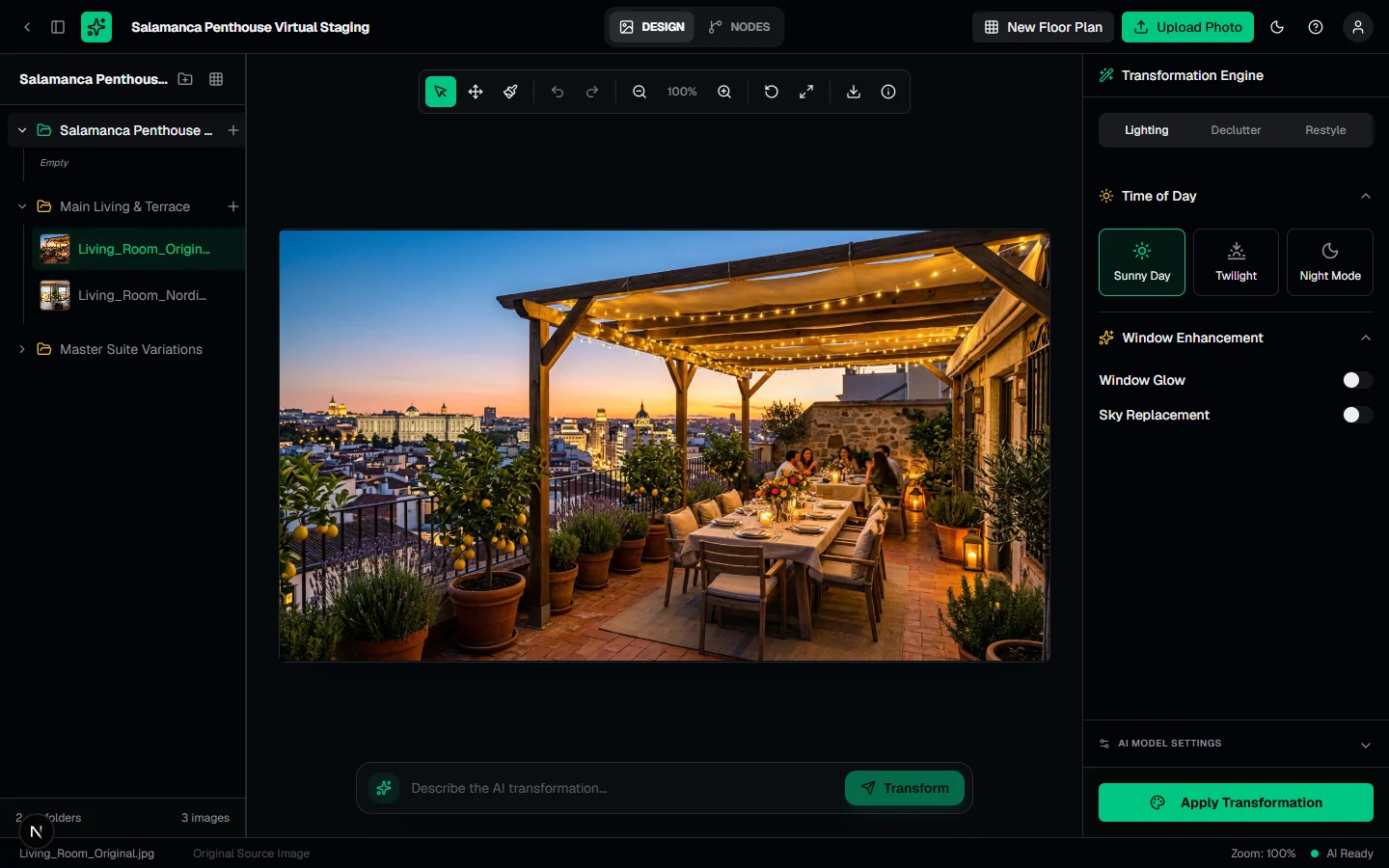The width and height of the screenshot is (1389, 868).
Task: Click the New Floor Plan button
Action: [x=1043, y=27]
